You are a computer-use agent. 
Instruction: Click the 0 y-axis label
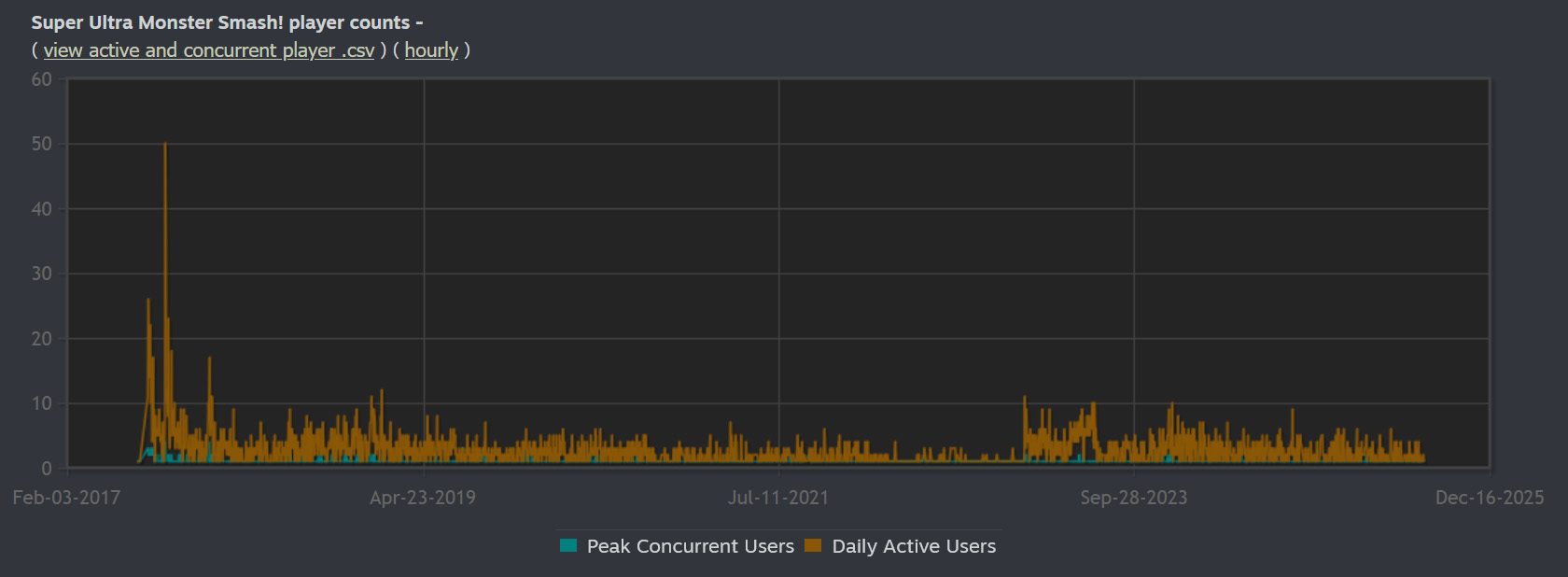[x=47, y=469]
